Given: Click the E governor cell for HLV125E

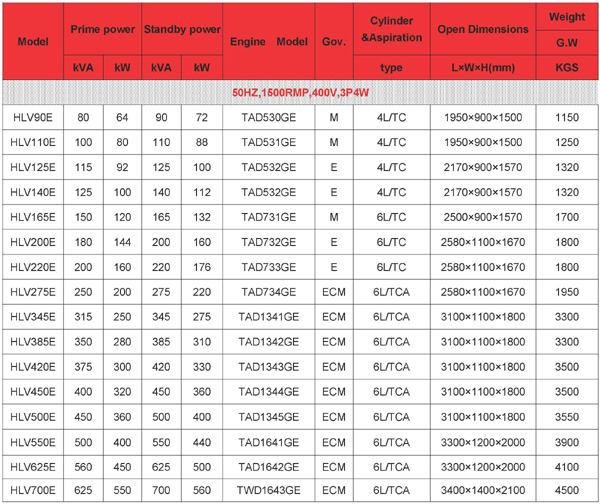Looking at the screenshot, I should (x=334, y=167).
